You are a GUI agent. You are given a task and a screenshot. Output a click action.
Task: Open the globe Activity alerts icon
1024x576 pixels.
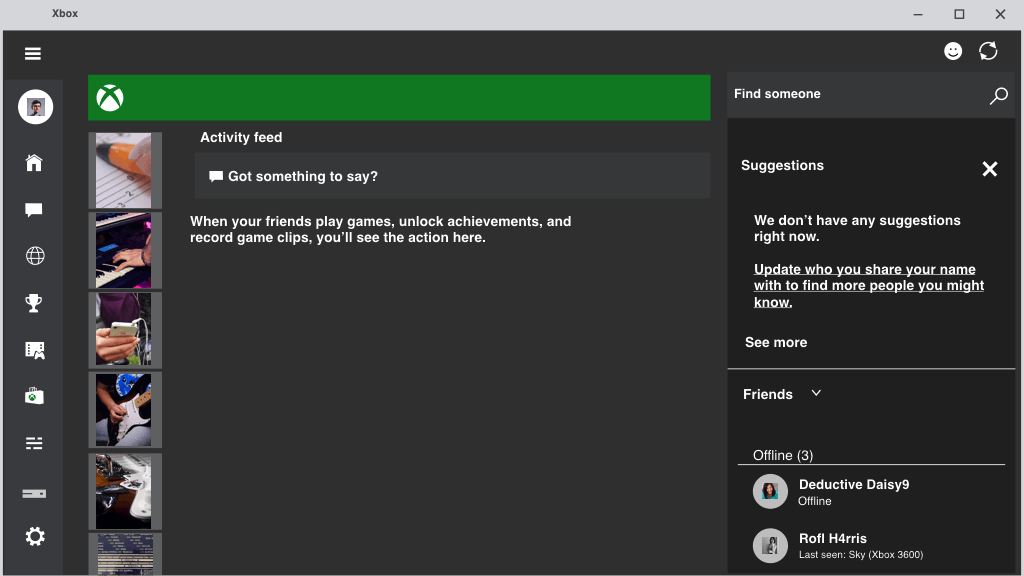[35, 256]
